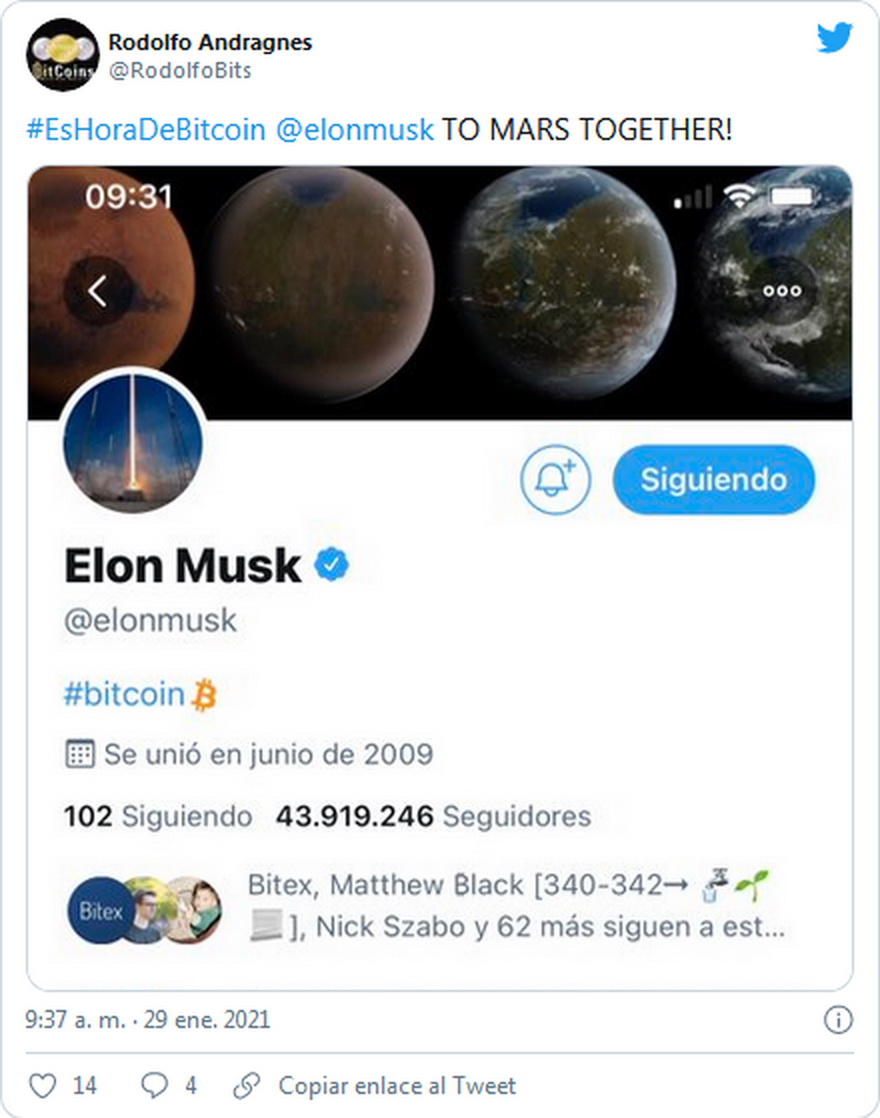Click the calendar joined-date icon
880x1118 pixels.
tap(79, 754)
